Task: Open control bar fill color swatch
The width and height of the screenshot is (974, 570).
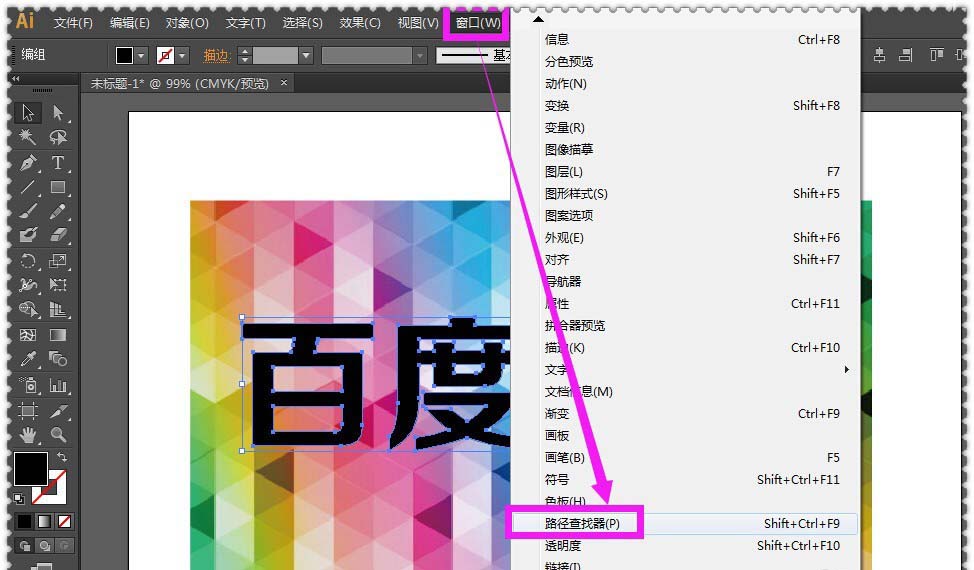Action: [124, 55]
